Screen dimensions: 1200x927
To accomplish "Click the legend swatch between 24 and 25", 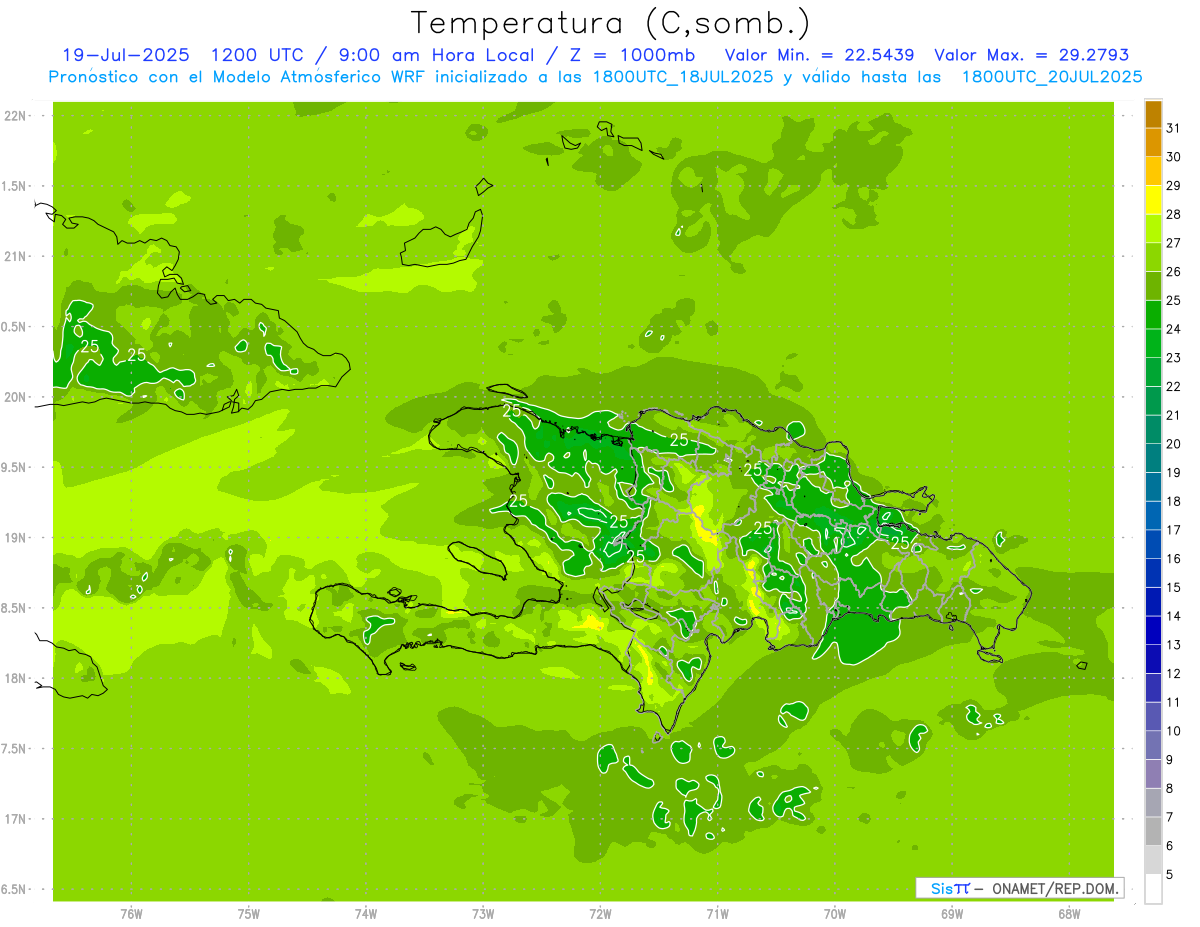I will (1154, 316).
